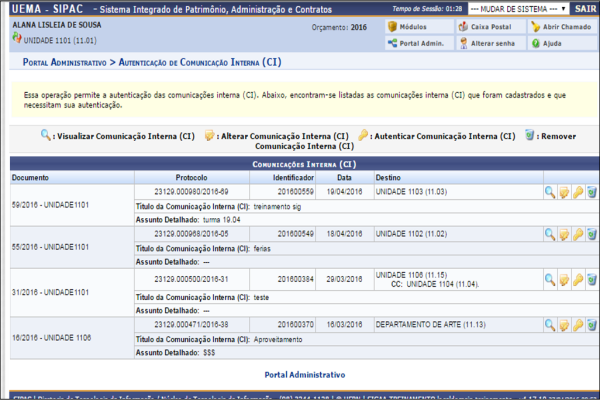Screen dimensions: 600x400
Task: Click date 29/03/2016
Action: pyautogui.click(x=344, y=279)
